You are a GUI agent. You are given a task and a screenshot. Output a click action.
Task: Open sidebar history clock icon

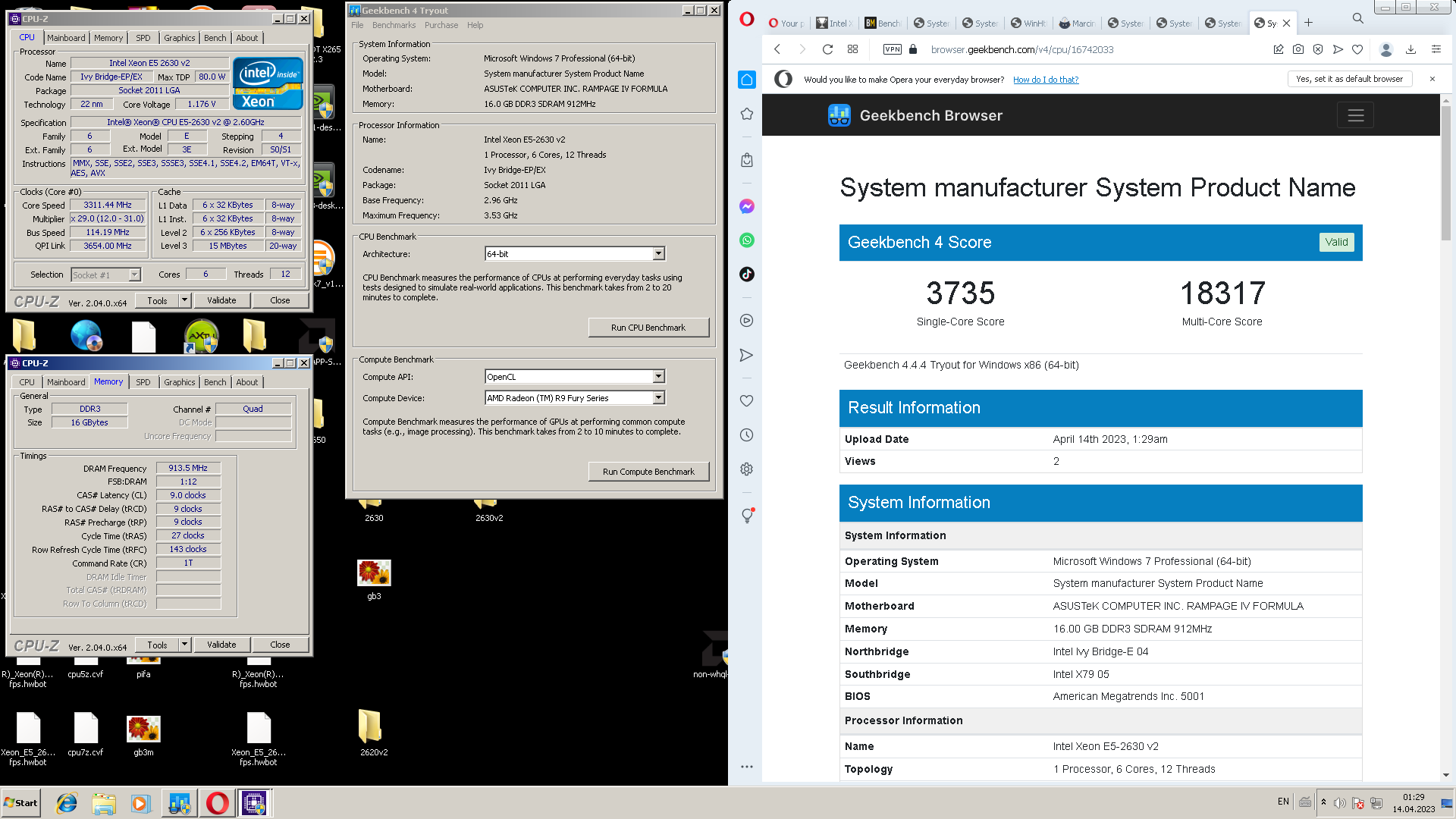point(747,435)
